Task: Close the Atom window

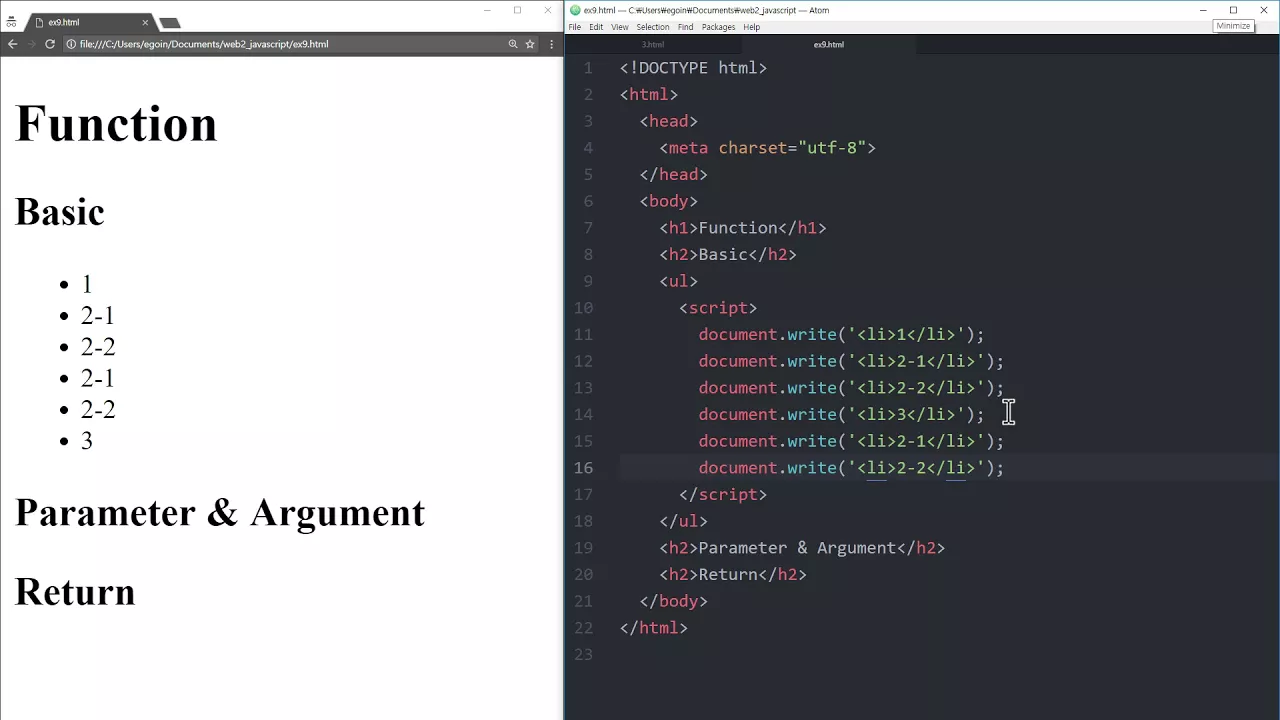Action: pos(1264,10)
